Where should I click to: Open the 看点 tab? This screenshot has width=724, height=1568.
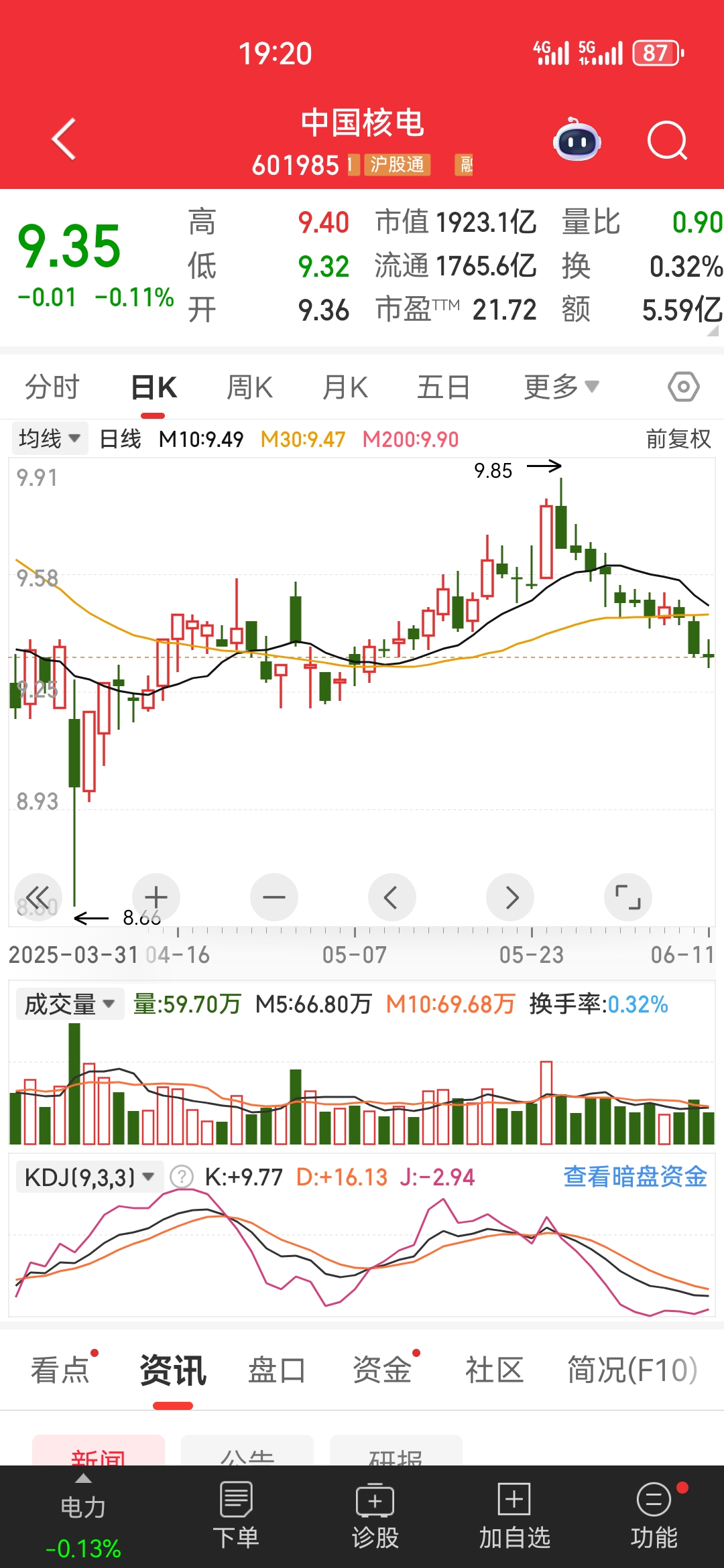click(x=60, y=1370)
